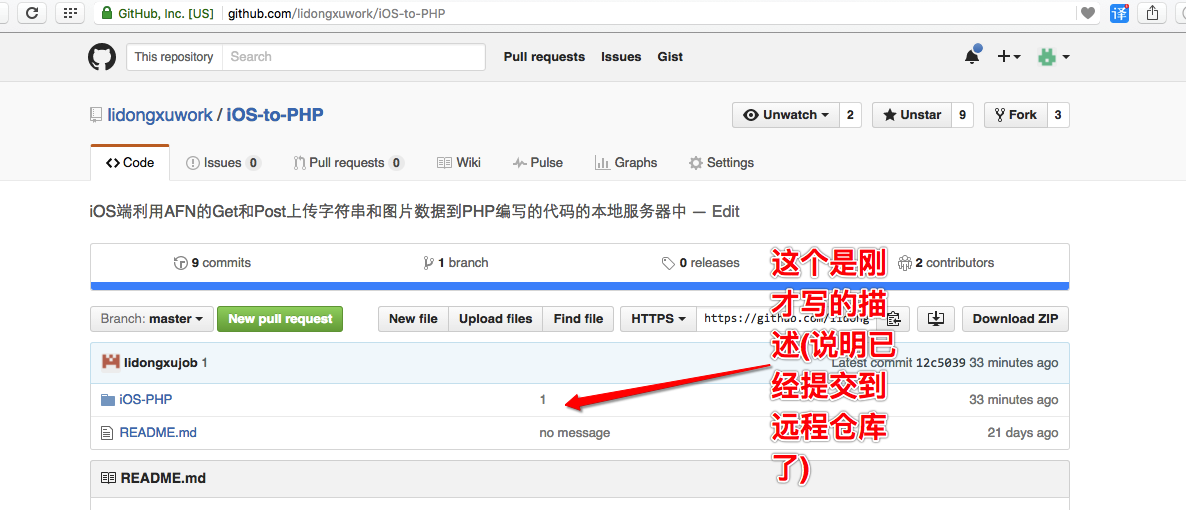The height and width of the screenshot is (510, 1186).
Task: Open commit message 1 for iOS-PHP
Action: (542, 400)
